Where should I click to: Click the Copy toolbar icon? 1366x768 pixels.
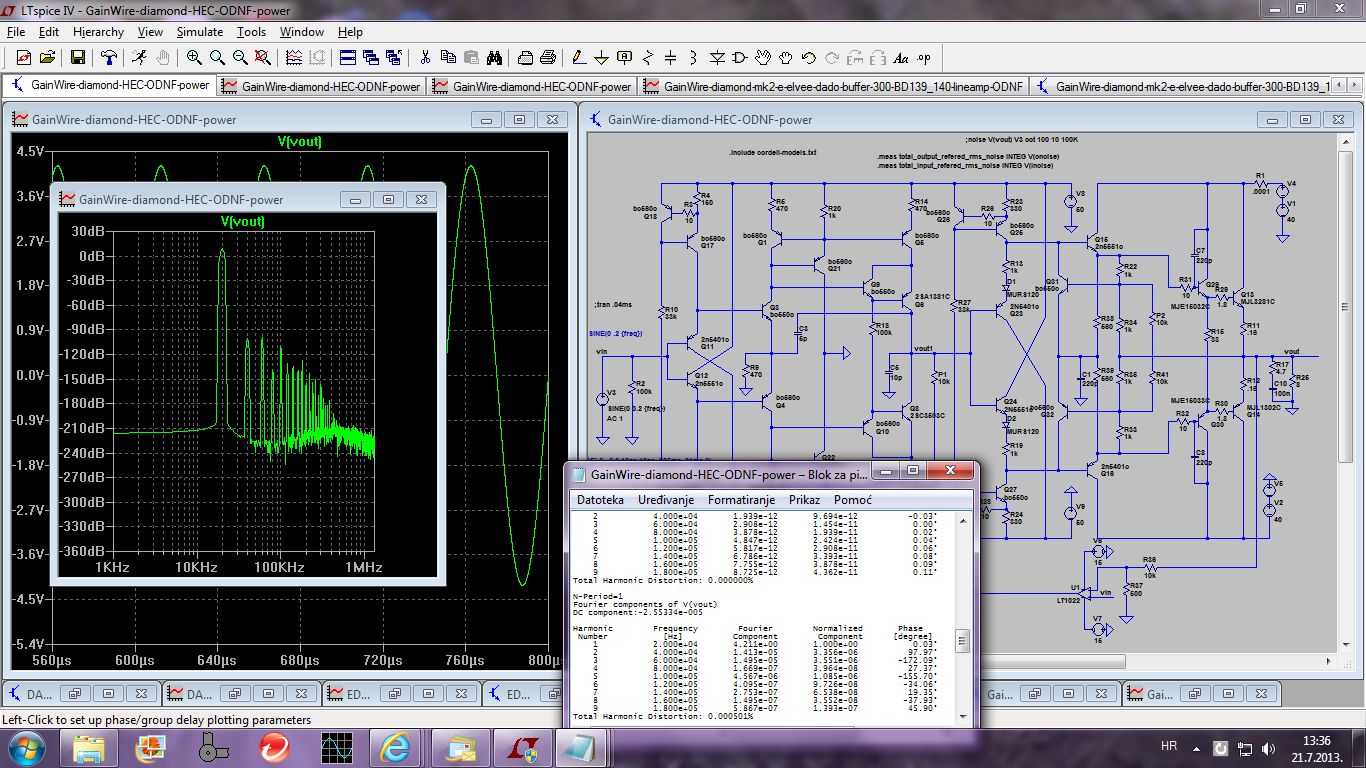[448, 57]
